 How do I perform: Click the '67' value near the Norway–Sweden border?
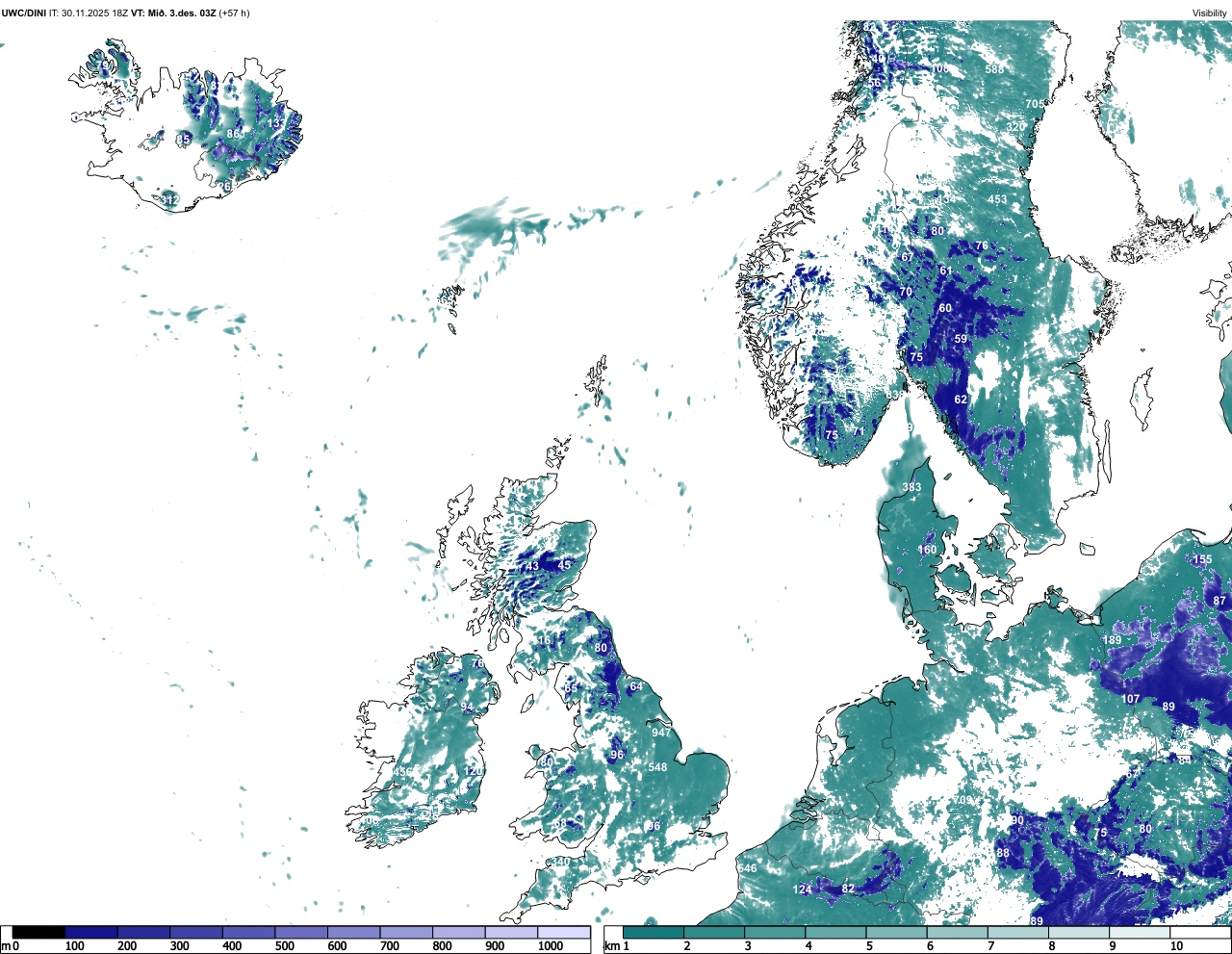tap(906, 257)
